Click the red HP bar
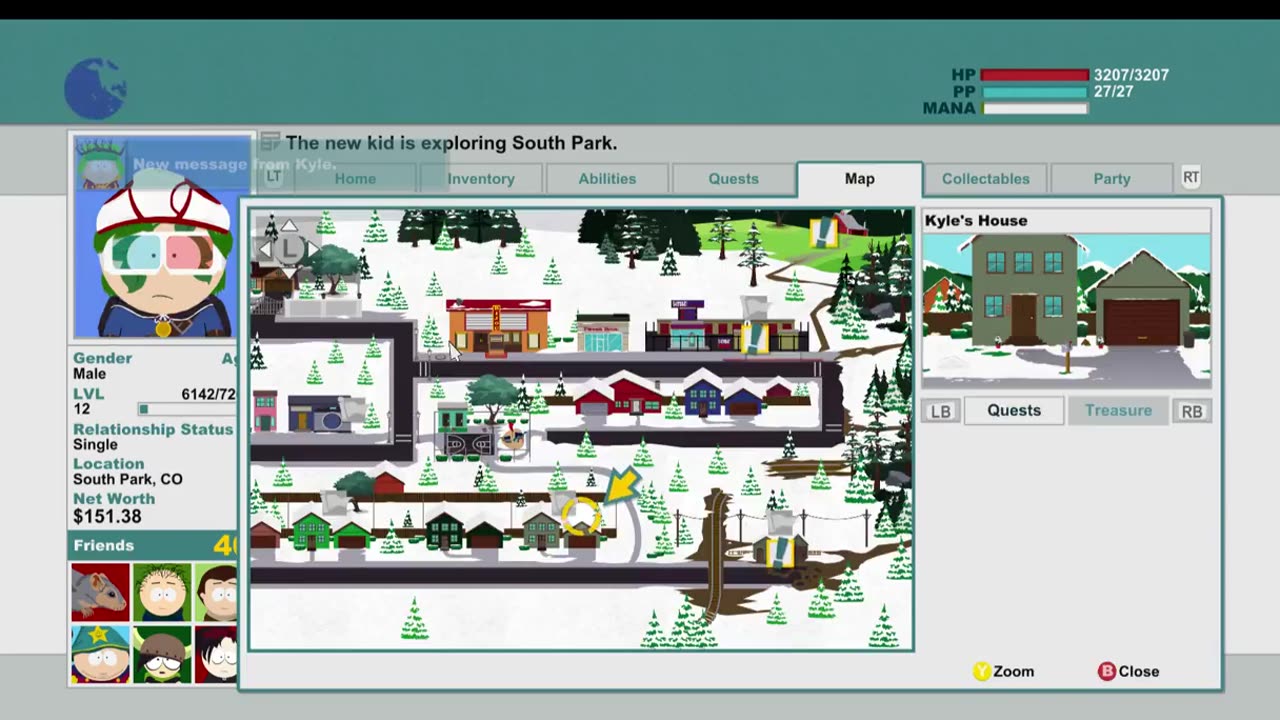The width and height of the screenshot is (1280, 720). 1034,75
